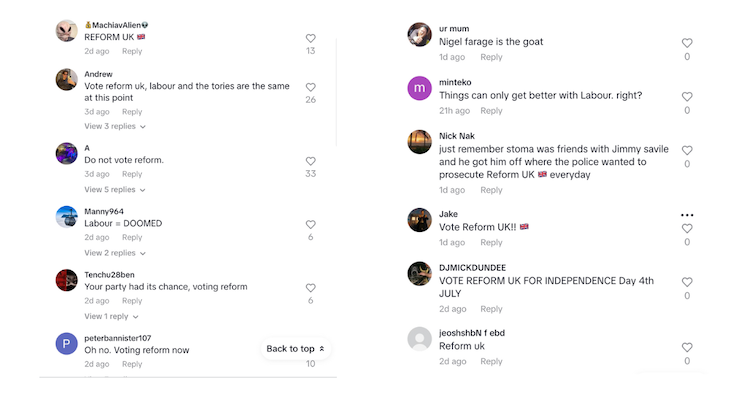Screen dimensions: 750x394
Task: Expand "View 1 reply" under Tenchu28ben's comment
Action: tap(111, 317)
